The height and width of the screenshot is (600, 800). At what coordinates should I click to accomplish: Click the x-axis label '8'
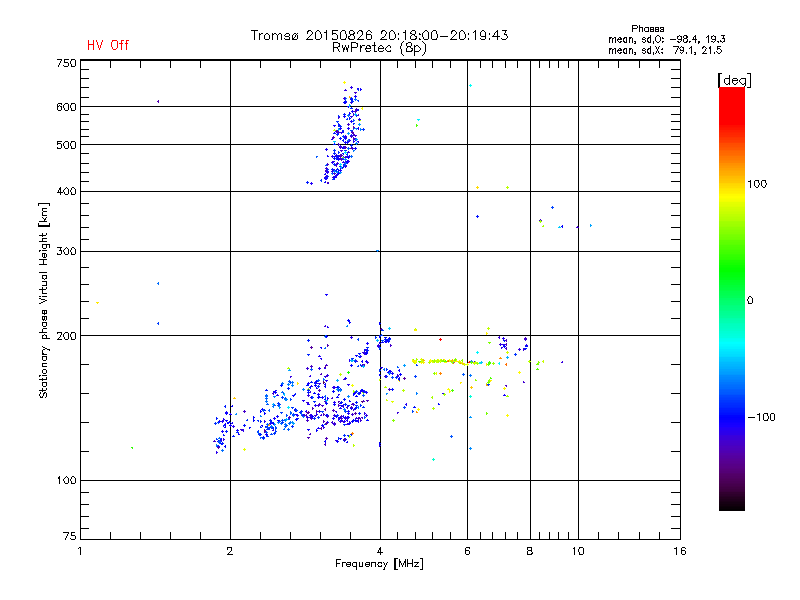coord(530,551)
